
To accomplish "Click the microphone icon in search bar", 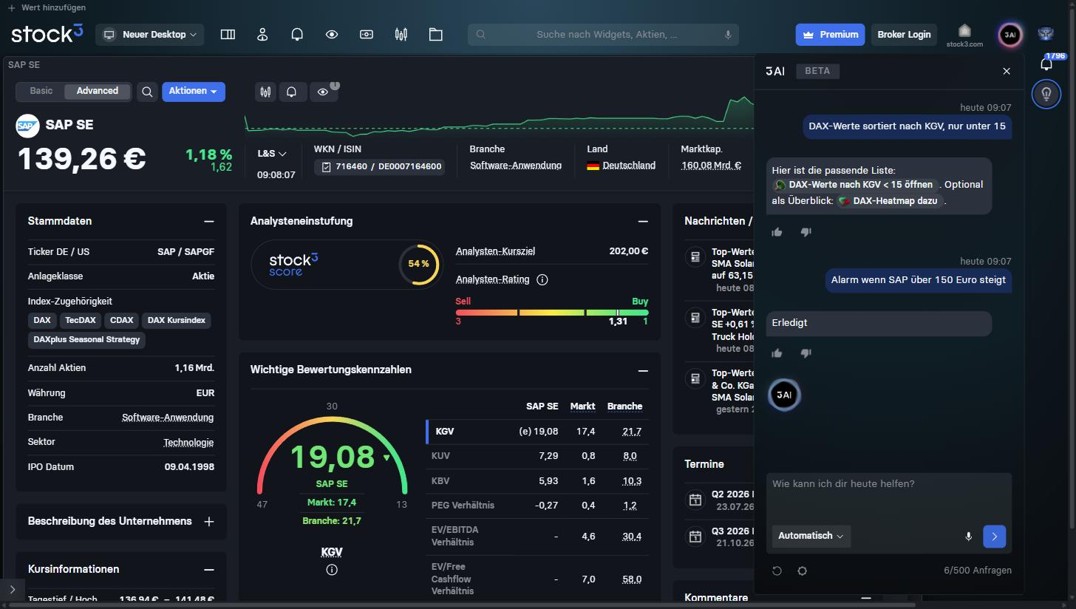I will point(727,34).
